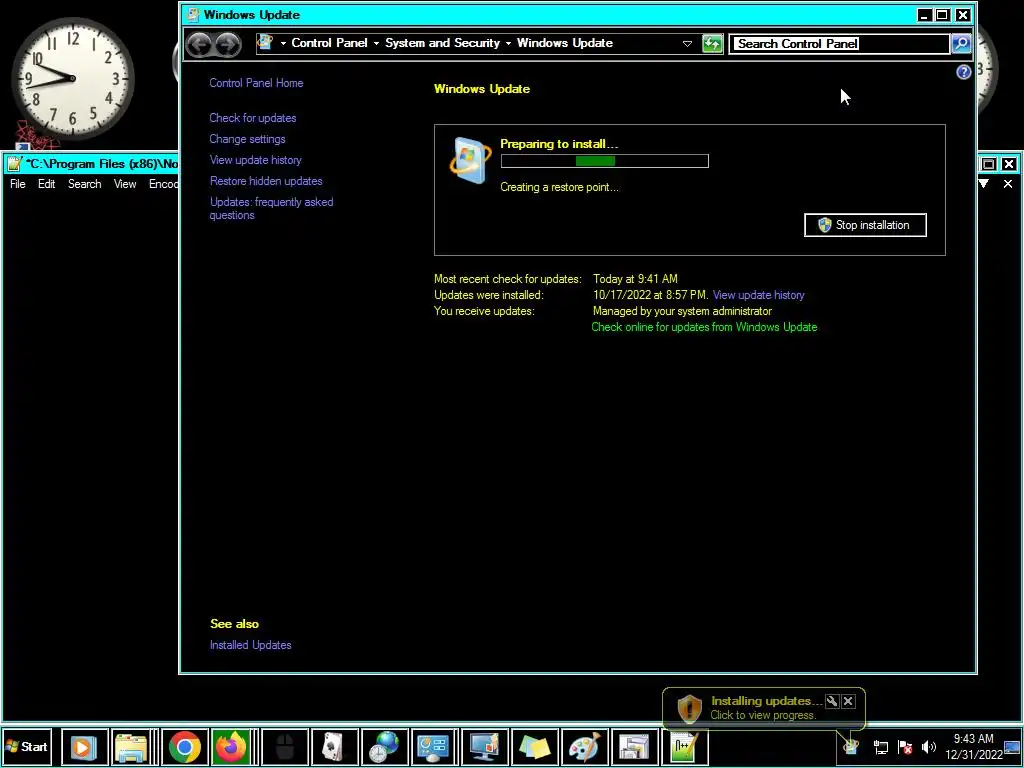Click the green installation progress bar
This screenshot has height=768, width=1024.
[605, 161]
